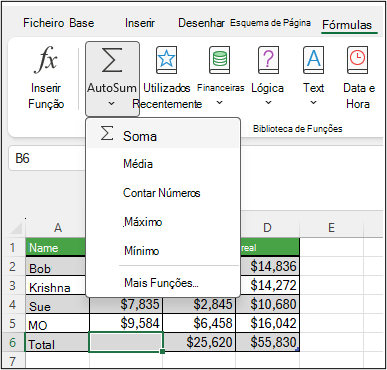Click the cell containing Krishna
Viewport: 387px width, 370px height.
[56, 286]
